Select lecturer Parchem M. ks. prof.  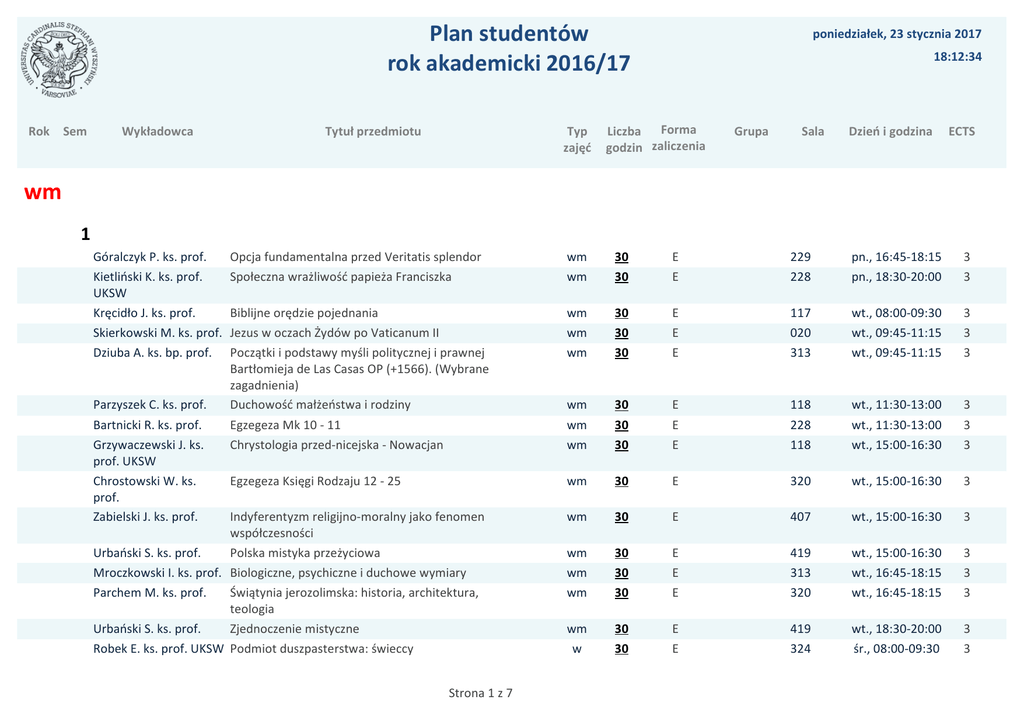[x=150, y=593]
